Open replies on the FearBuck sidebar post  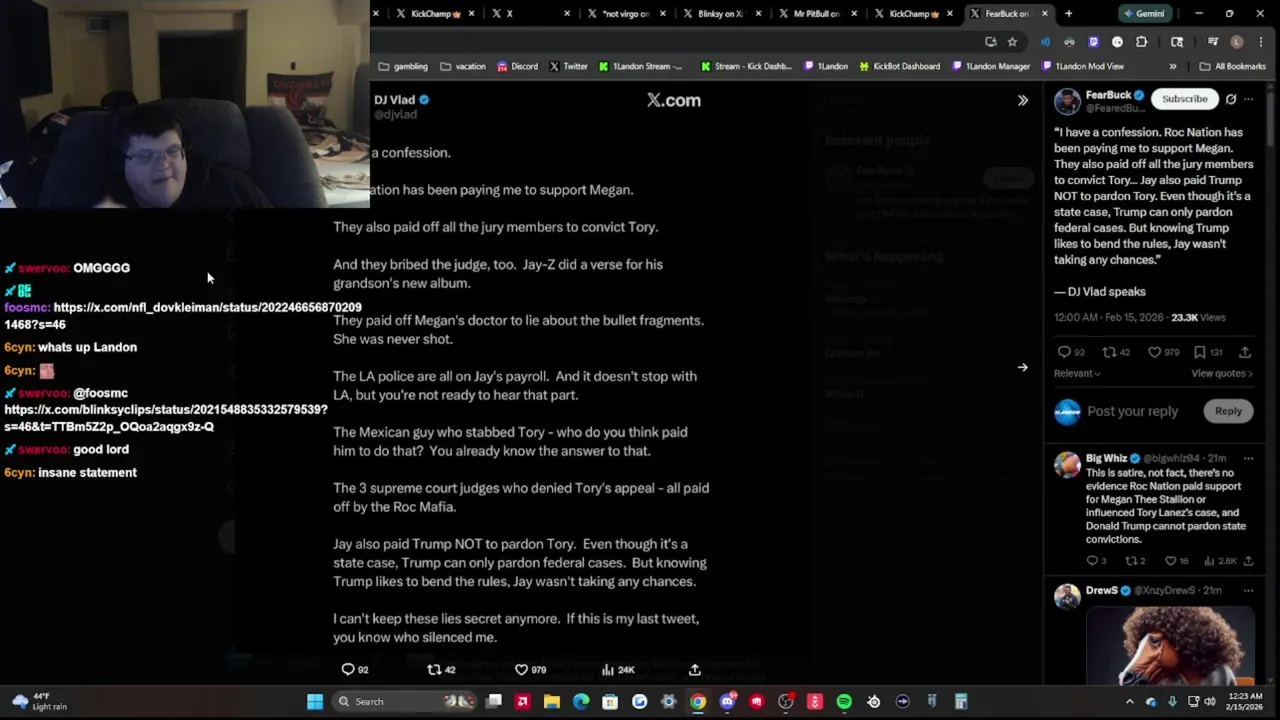pyautogui.click(x=1065, y=352)
